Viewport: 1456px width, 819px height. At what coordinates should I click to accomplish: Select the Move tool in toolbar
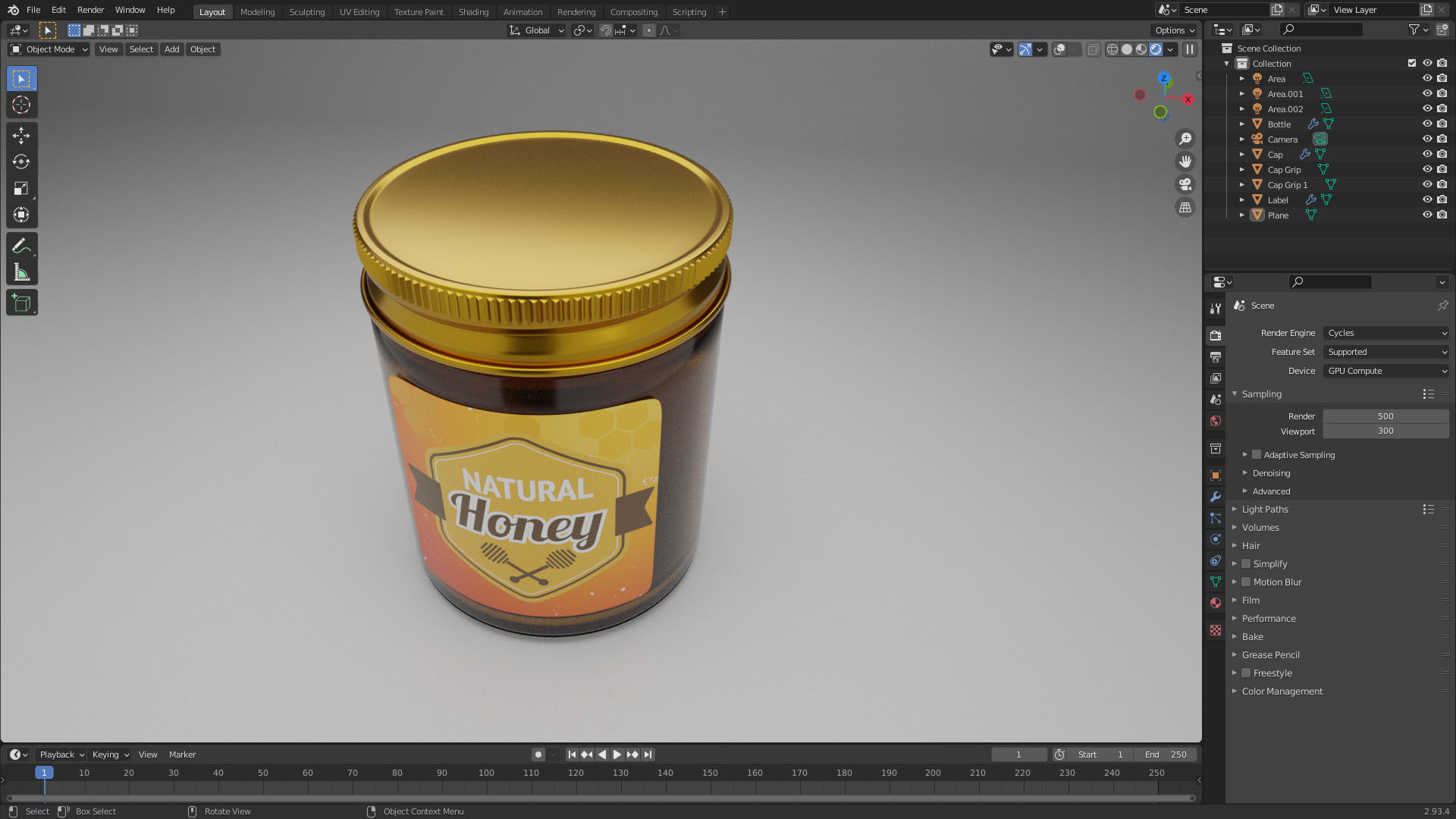coord(21,136)
